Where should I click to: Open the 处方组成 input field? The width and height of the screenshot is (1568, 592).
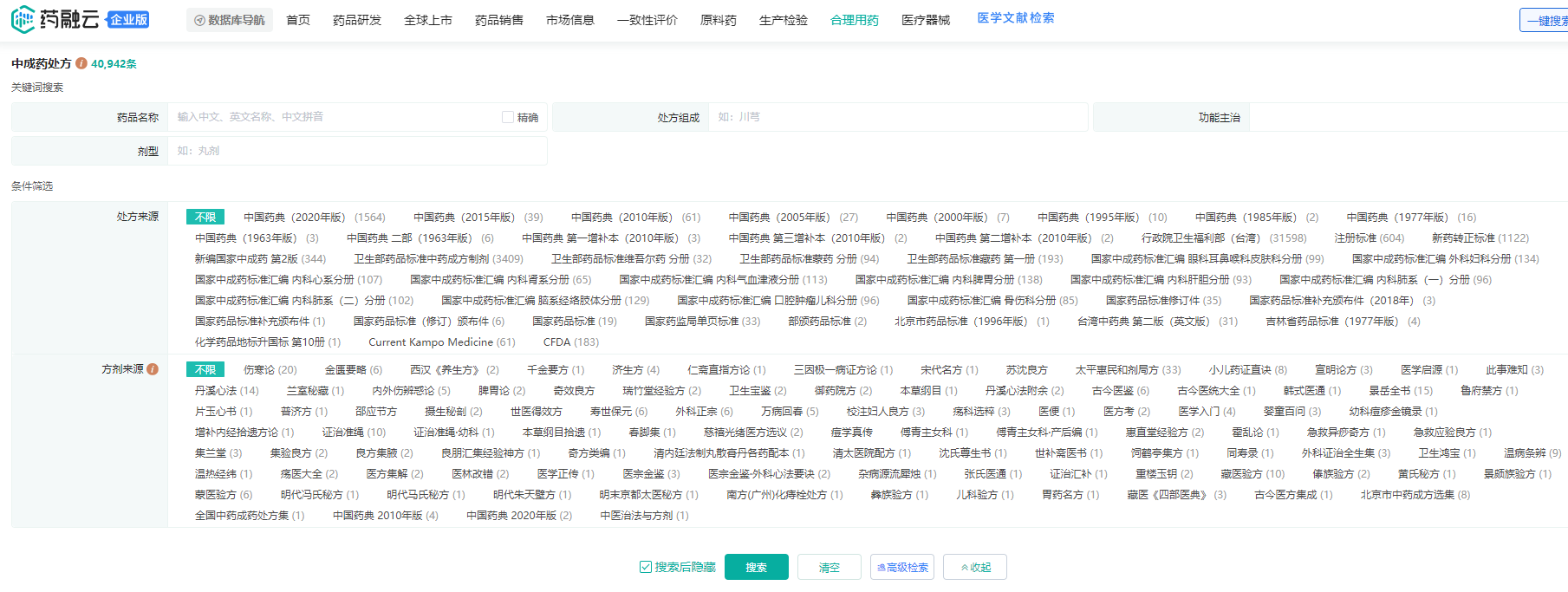pyautogui.click(x=897, y=117)
